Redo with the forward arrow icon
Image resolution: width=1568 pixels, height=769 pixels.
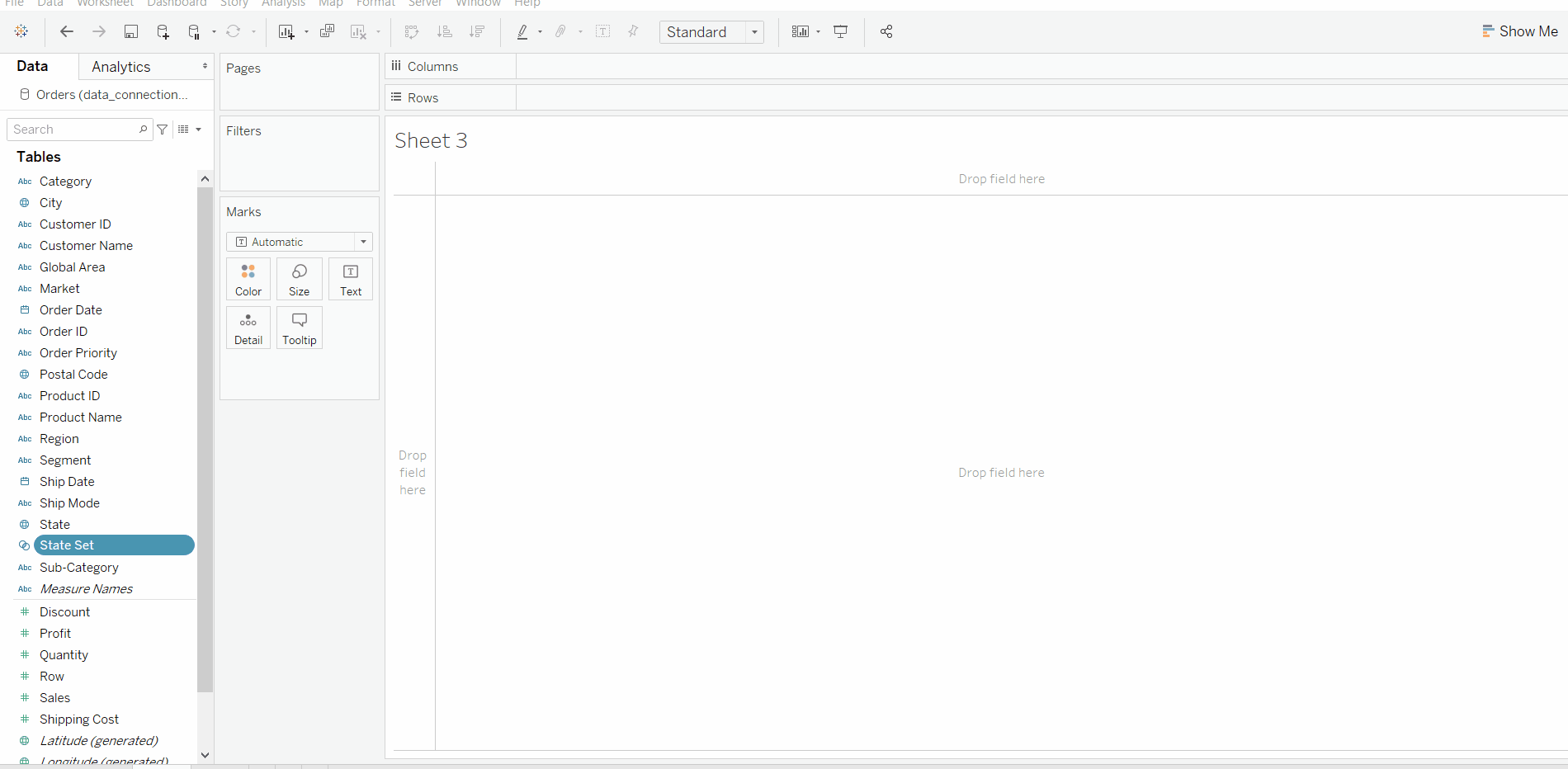99,31
